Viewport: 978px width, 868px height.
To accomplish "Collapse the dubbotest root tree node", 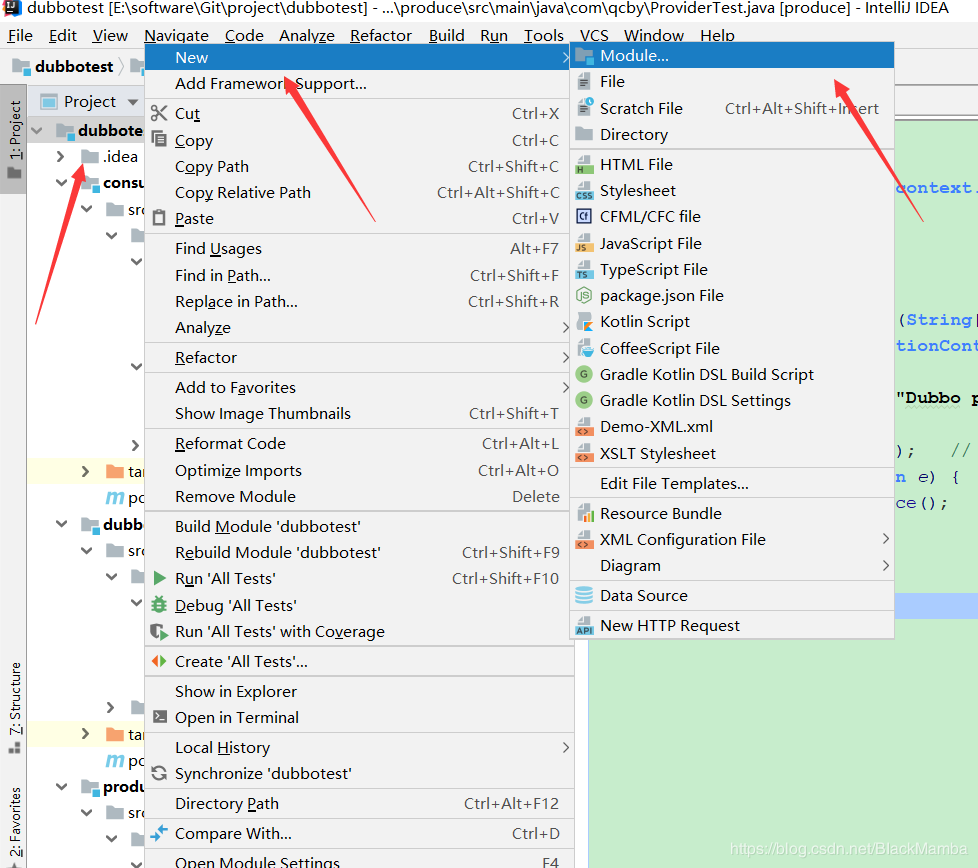I will pyautogui.click(x=37, y=130).
